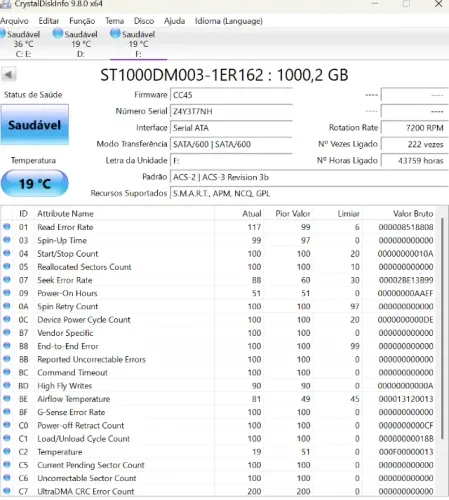Viewport: 449px width, 500px height.
Task: Click the Recursos Suportados field
Action: (x=309, y=193)
